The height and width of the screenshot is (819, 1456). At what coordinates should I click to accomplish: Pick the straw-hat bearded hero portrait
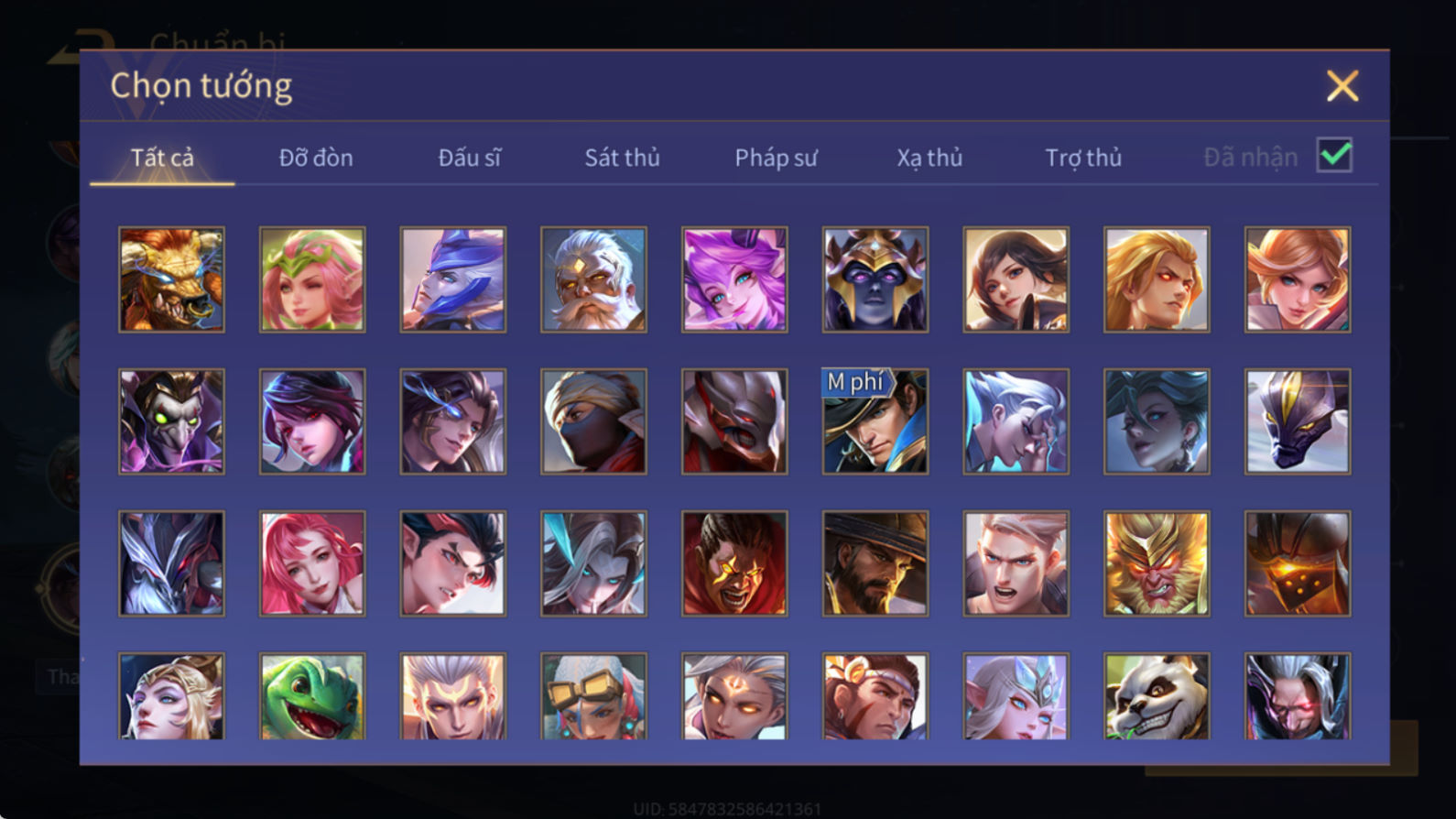point(875,563)
